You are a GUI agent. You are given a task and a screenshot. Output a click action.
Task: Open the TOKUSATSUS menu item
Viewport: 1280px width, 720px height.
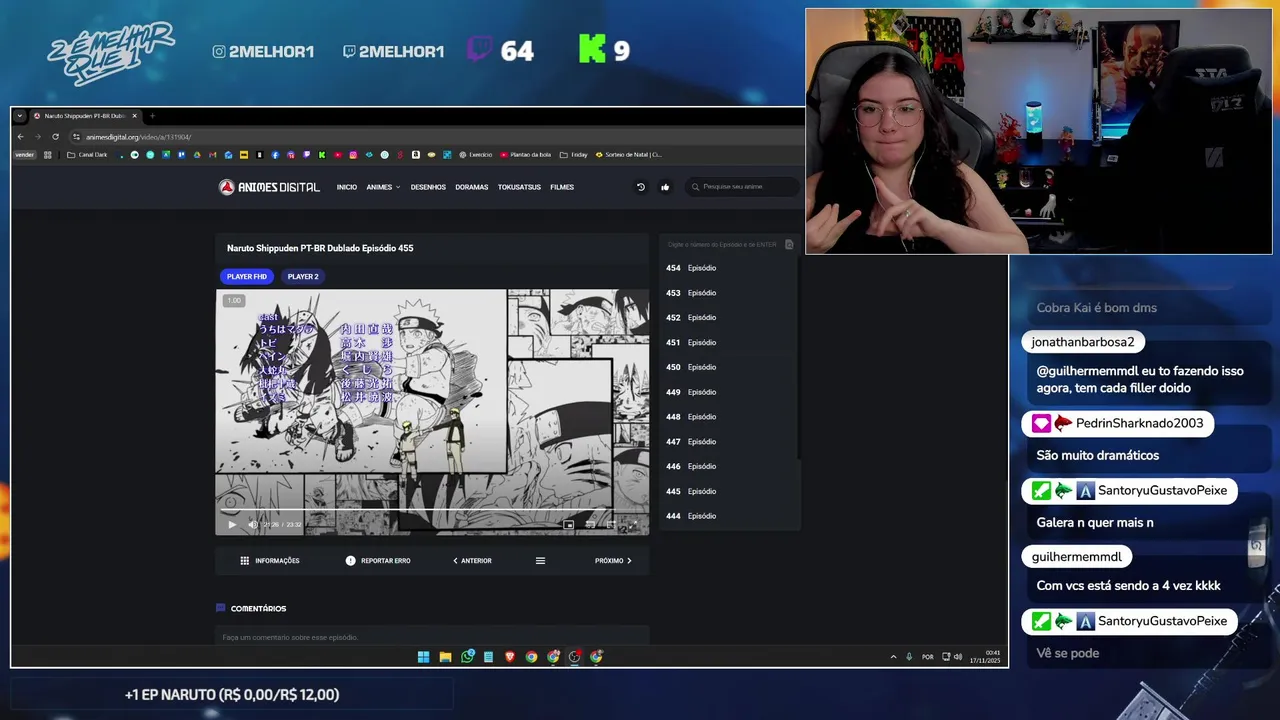pos(519,187)
